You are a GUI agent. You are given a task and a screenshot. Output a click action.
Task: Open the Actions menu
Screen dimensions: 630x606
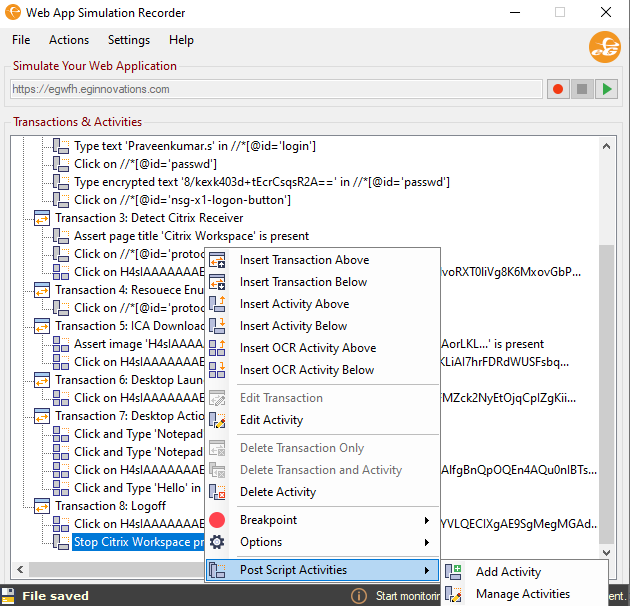(69, 40)
